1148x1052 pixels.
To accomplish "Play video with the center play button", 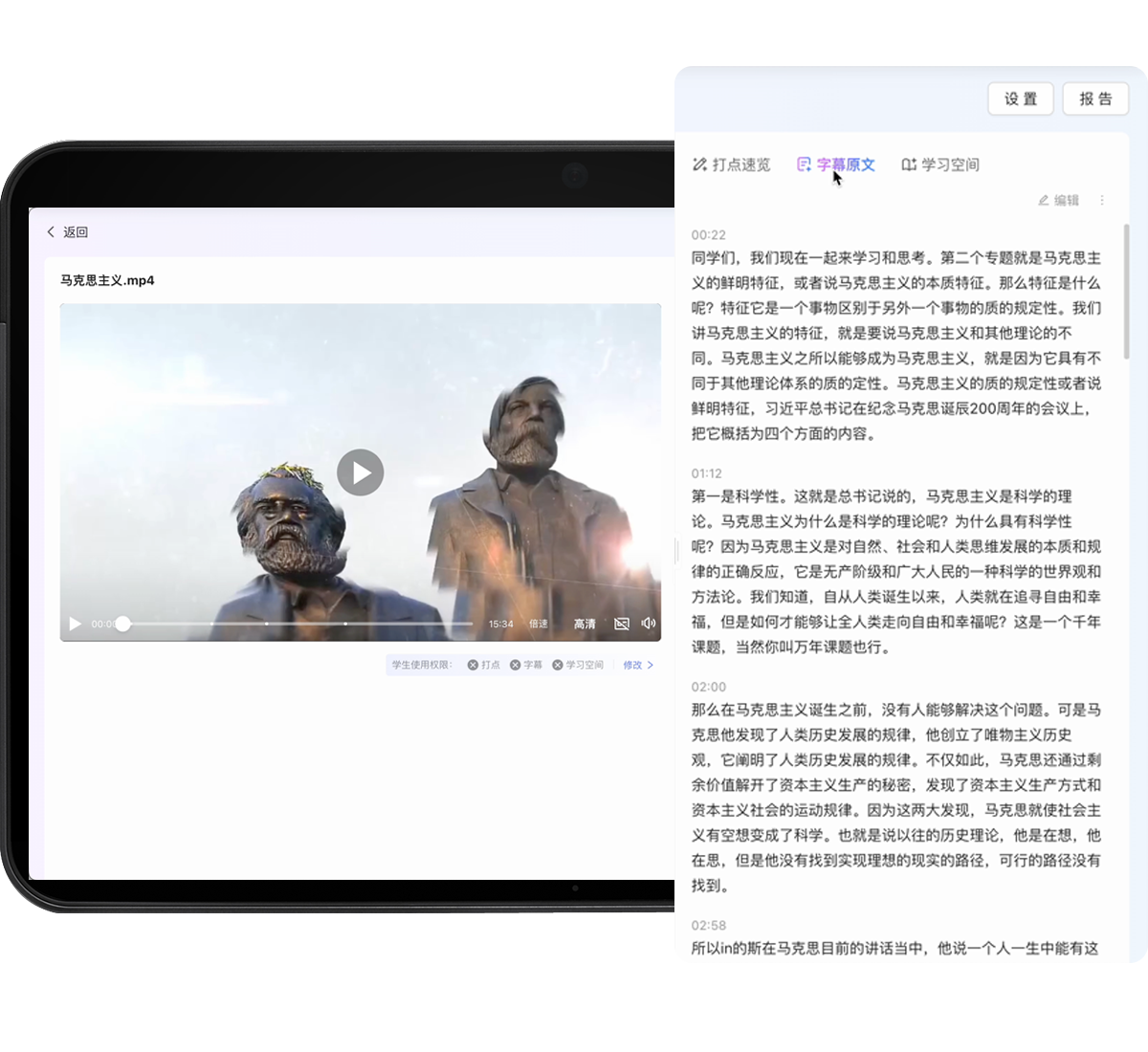I will pos(361,472).
